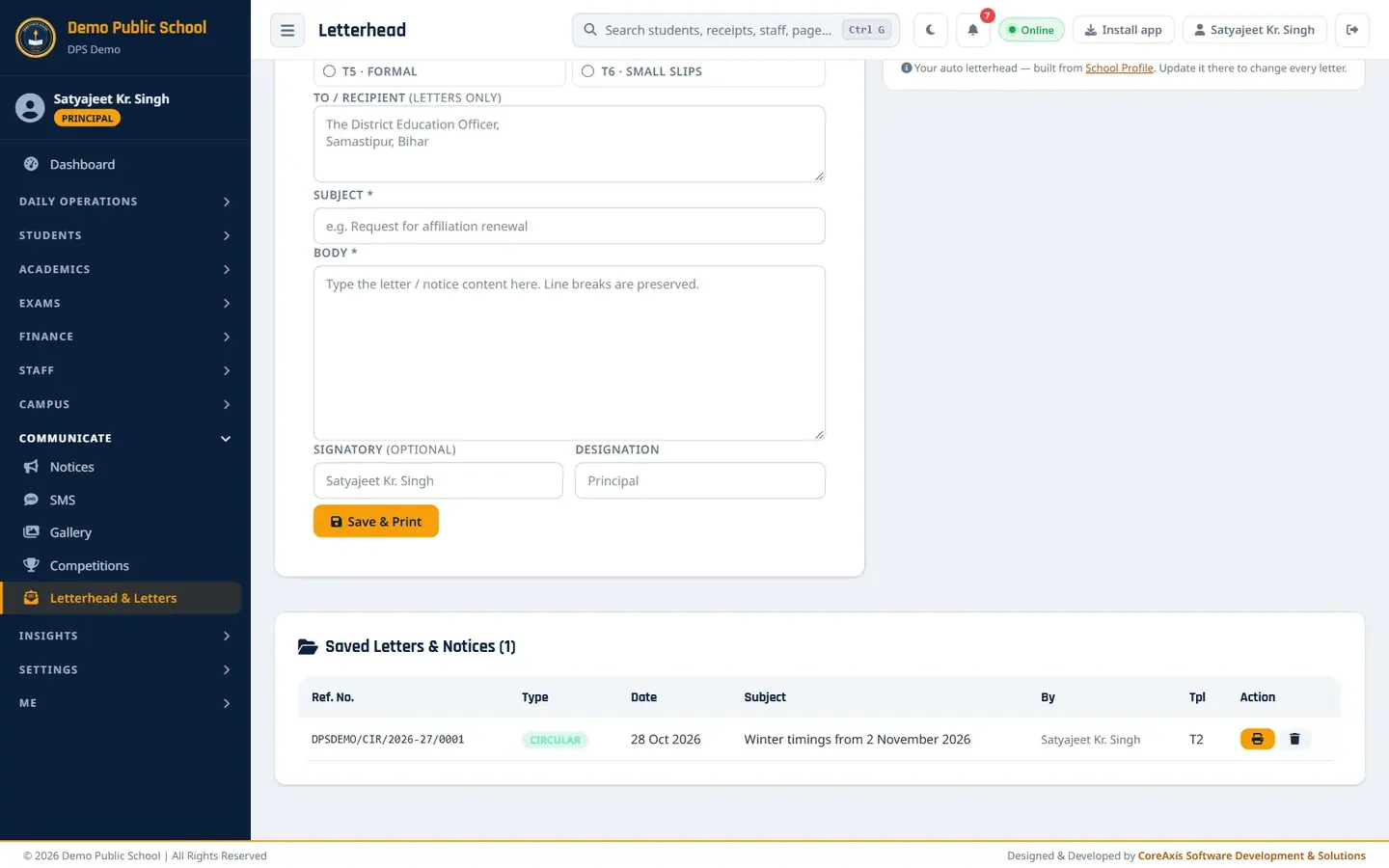Screen dimensions: 1389x868
Task: Click the To / Recipient text area
Action: pyautogui.click(x=569, y=144)
